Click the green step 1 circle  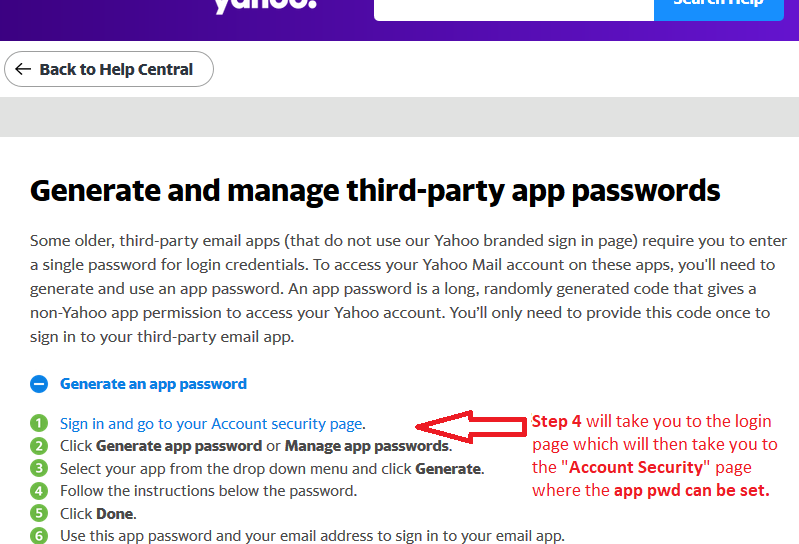(x=39, y=423)
